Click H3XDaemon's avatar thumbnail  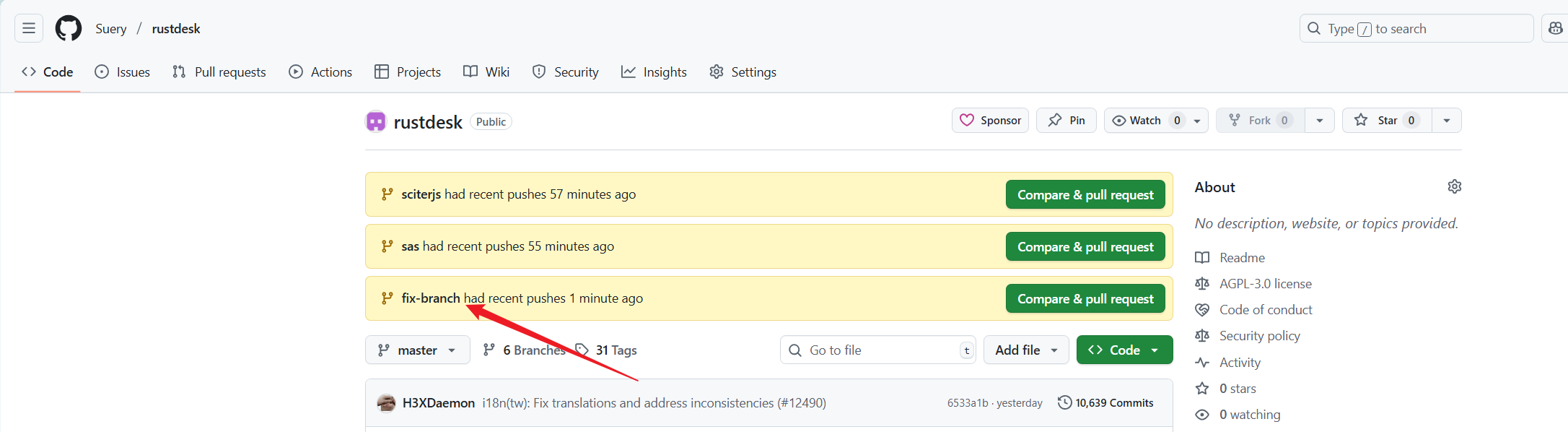386,402
